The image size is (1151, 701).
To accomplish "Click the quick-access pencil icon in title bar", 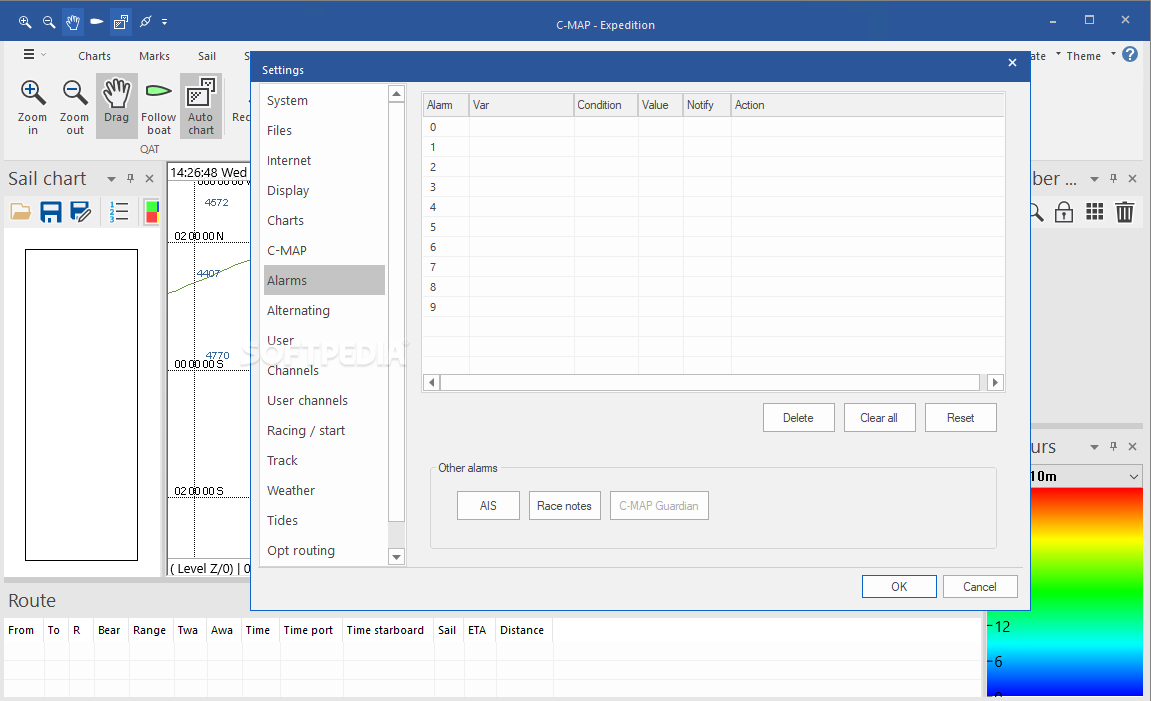I will 145,22.
